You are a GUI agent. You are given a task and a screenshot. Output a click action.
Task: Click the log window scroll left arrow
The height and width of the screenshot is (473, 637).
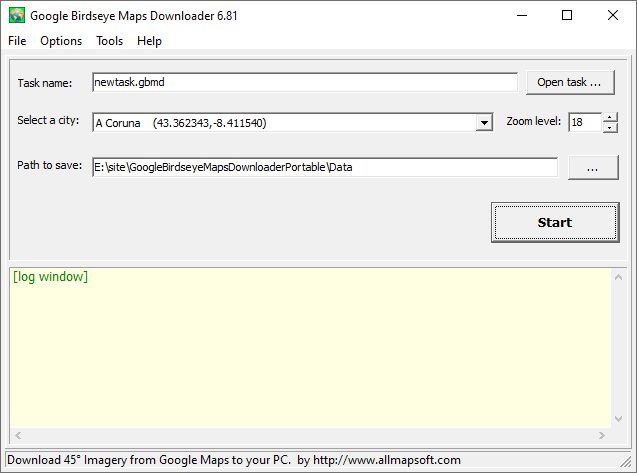18,435
